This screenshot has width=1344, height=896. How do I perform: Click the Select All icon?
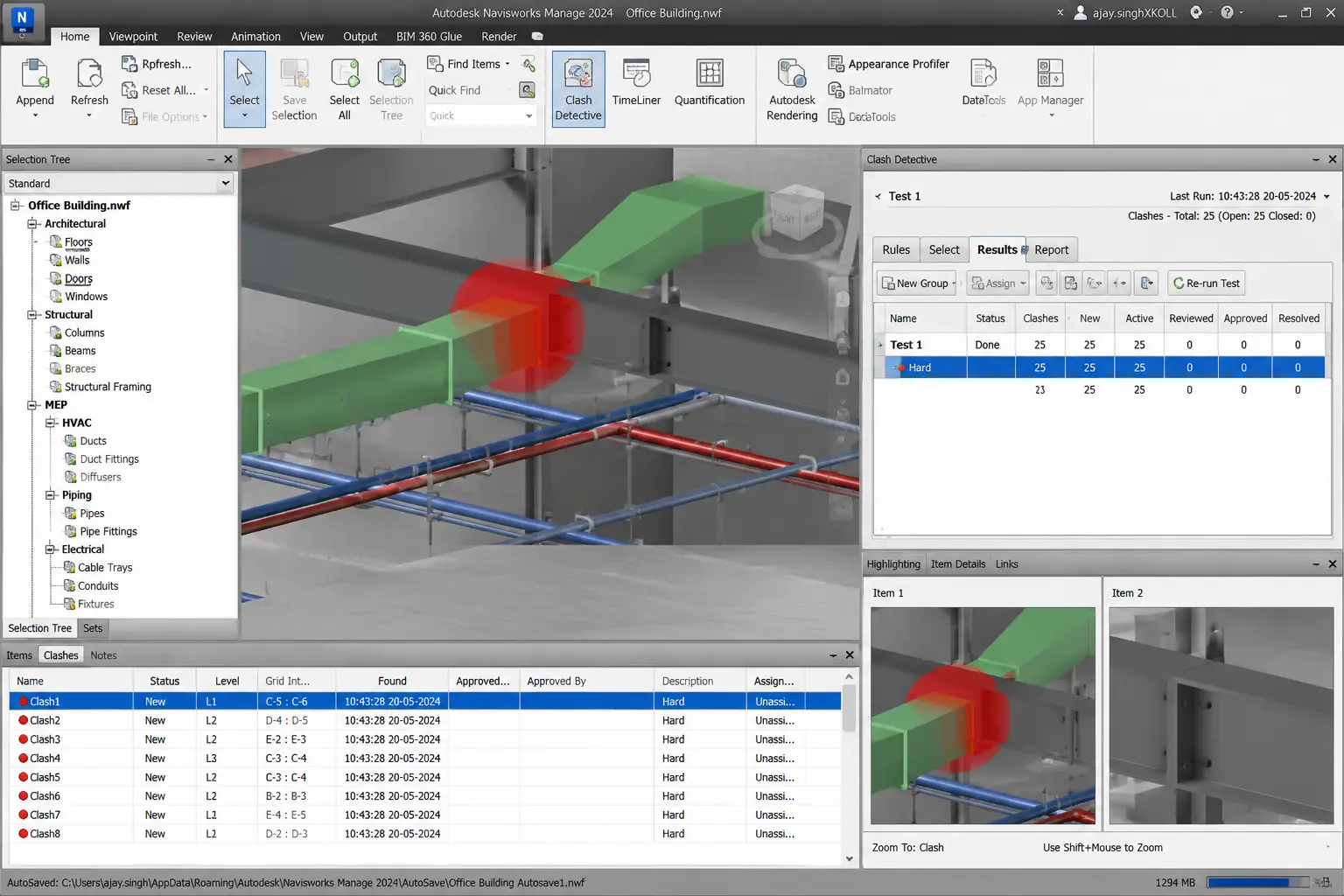[345, 73]
